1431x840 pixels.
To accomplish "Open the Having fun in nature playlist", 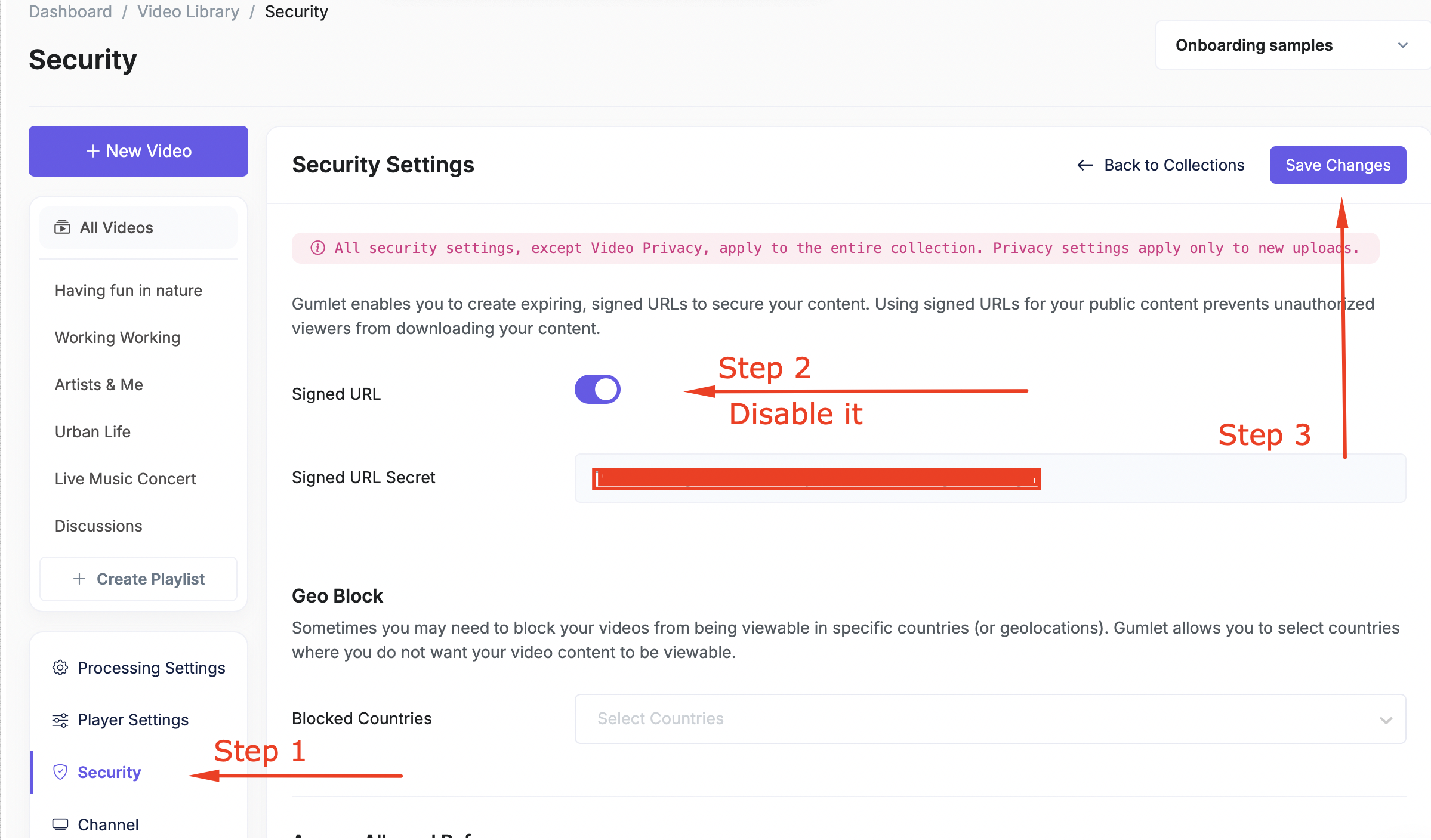I will (x=128, y=290).
